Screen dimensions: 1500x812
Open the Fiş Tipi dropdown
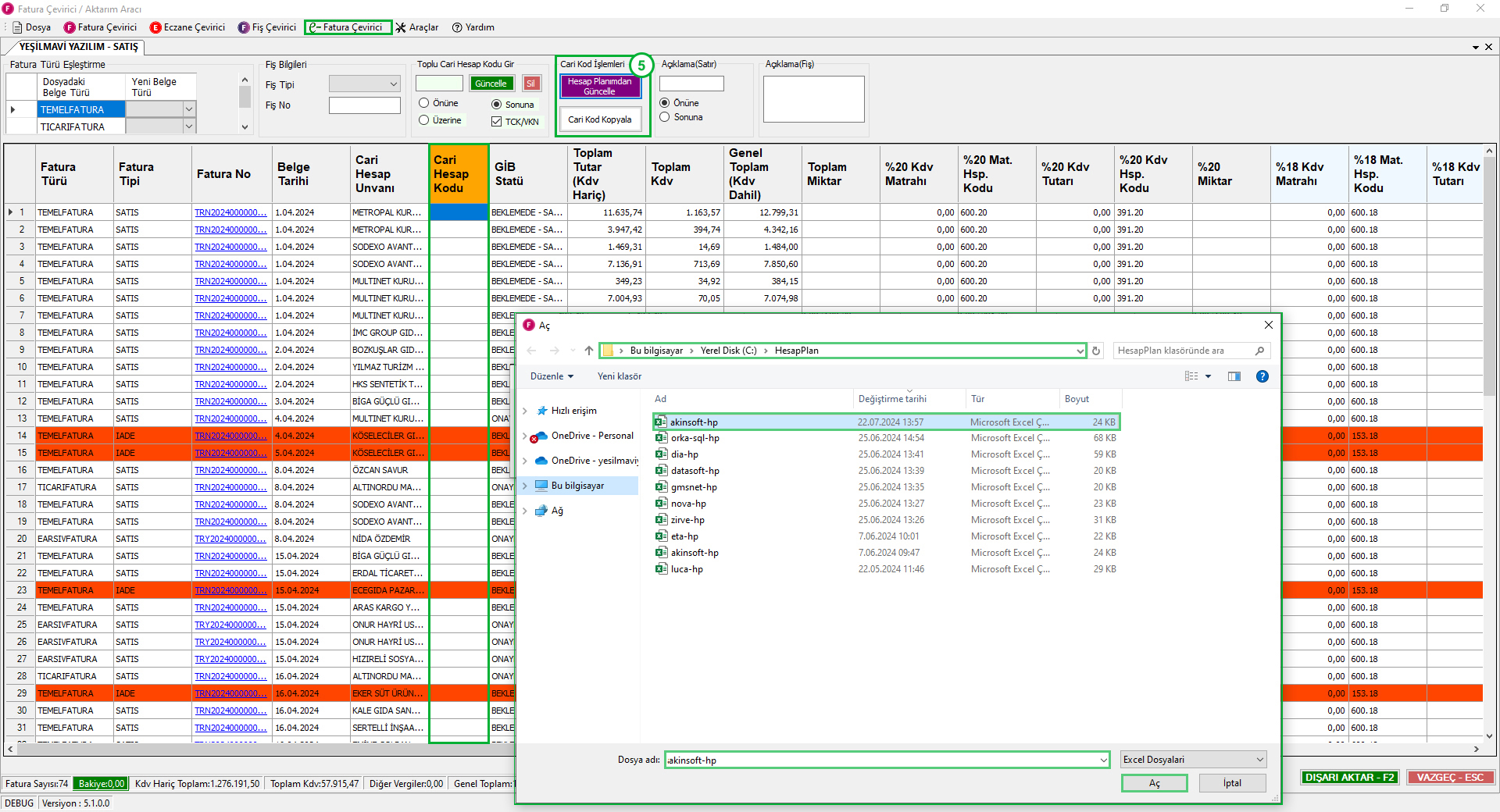364,84
